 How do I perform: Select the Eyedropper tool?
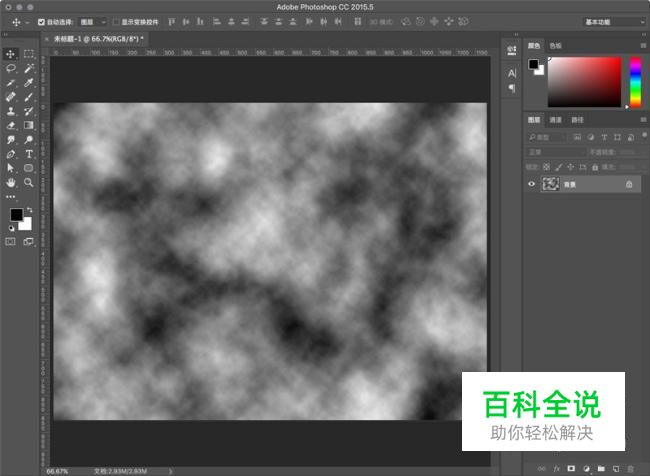29,83
